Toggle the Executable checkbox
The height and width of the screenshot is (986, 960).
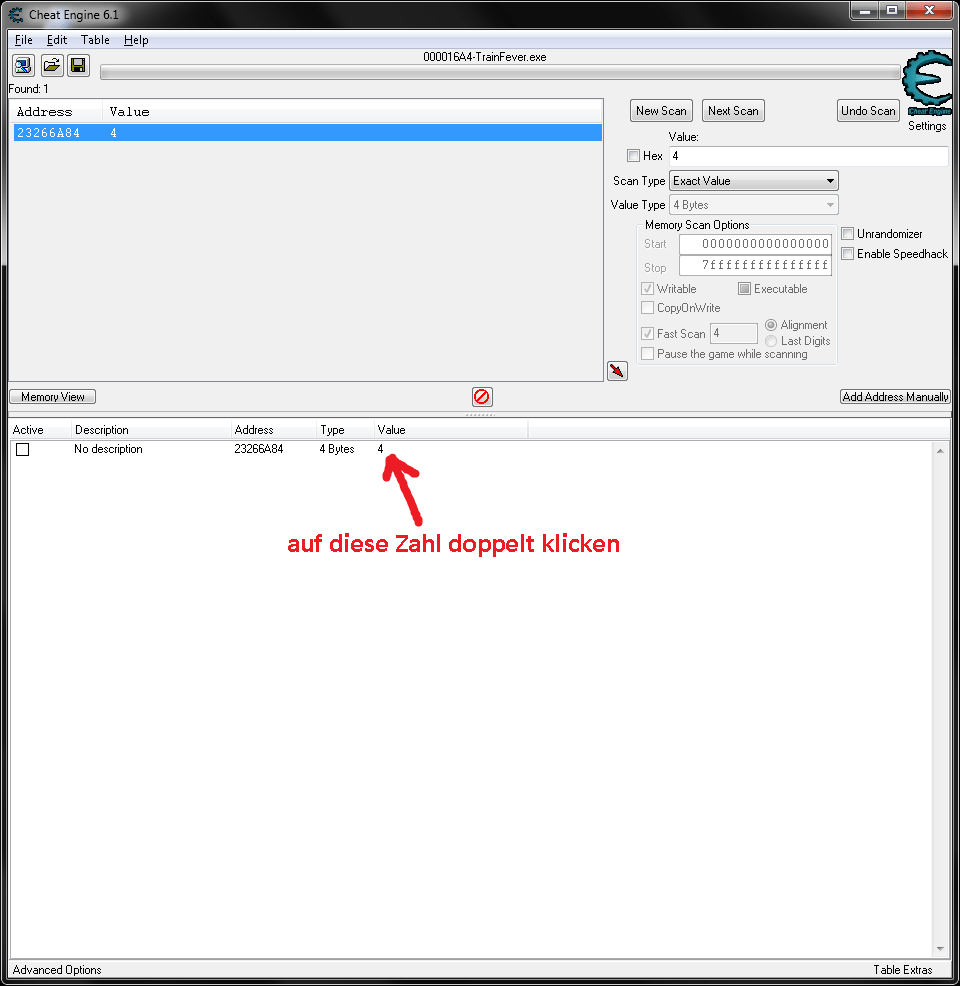[744, 289]
